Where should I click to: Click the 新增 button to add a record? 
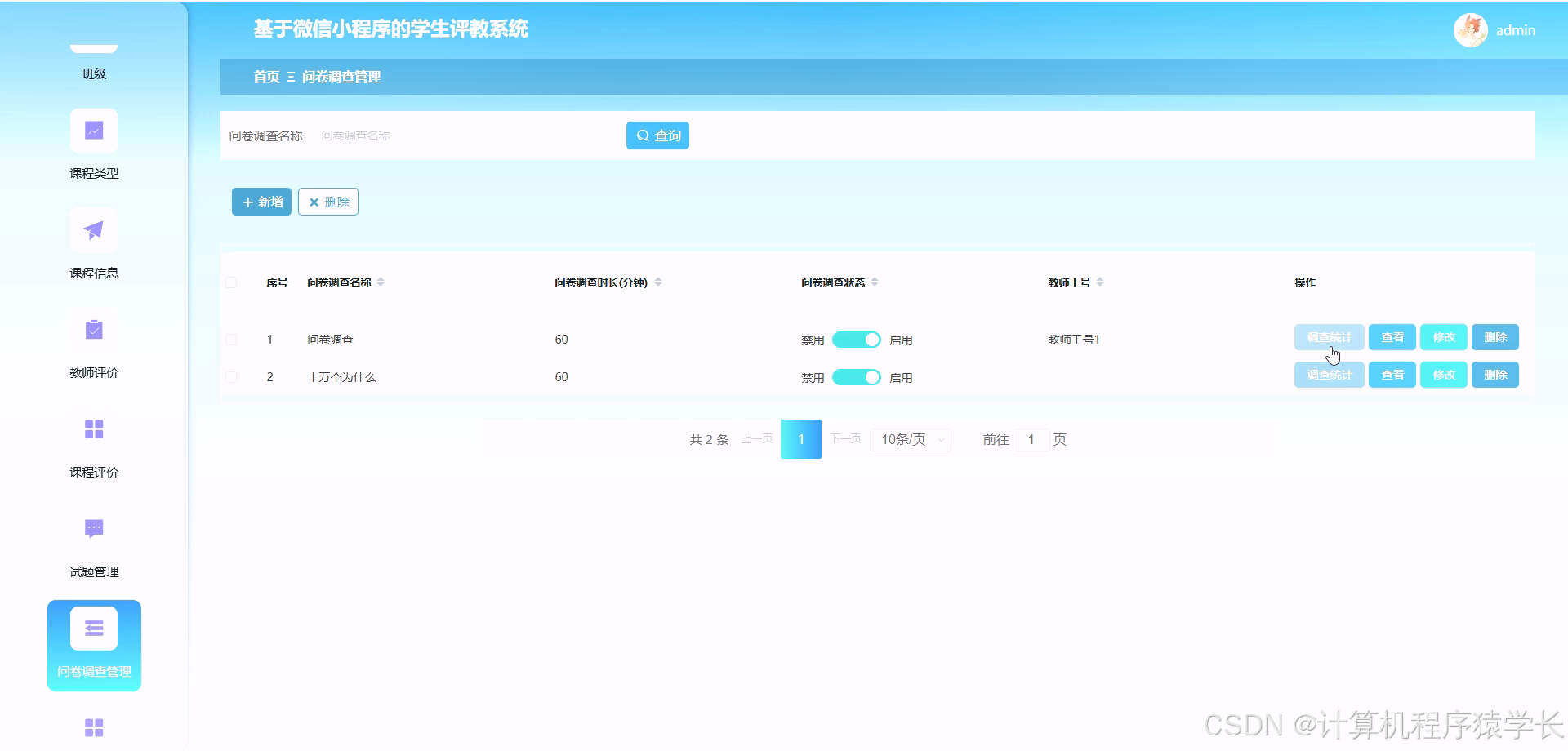[261, 202]
